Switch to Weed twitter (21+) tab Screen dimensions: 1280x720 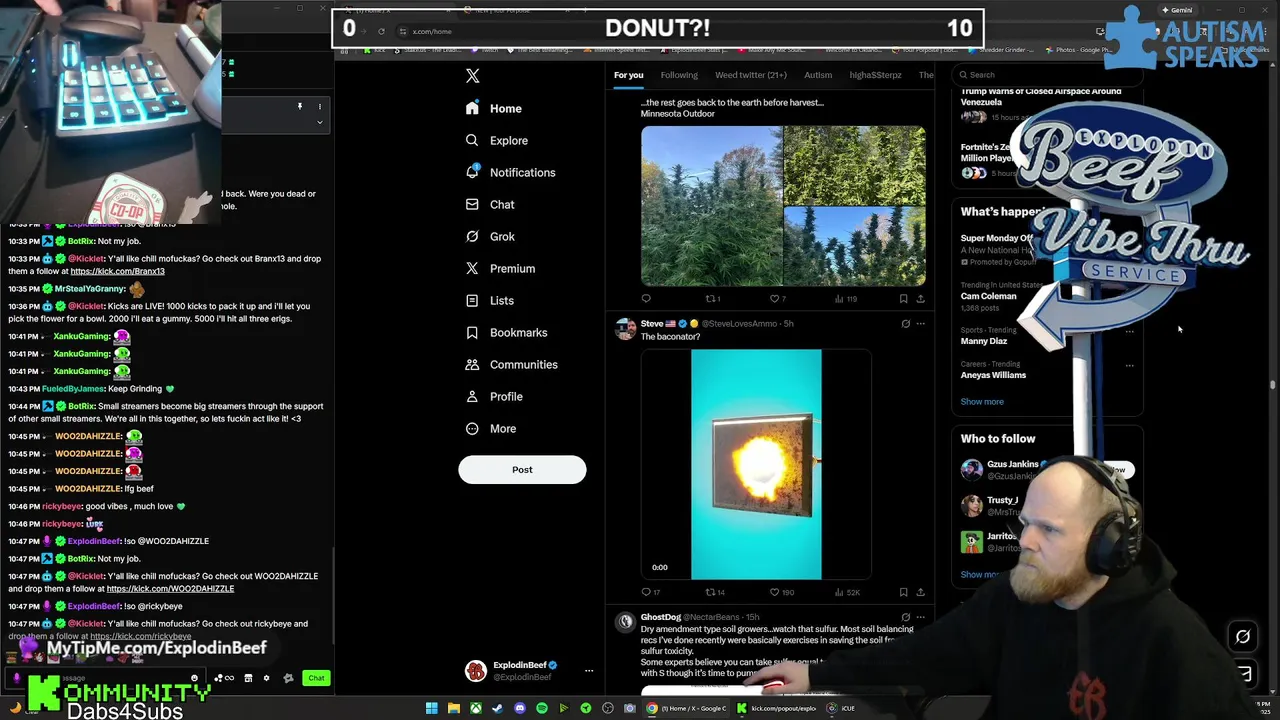[751, 75]
